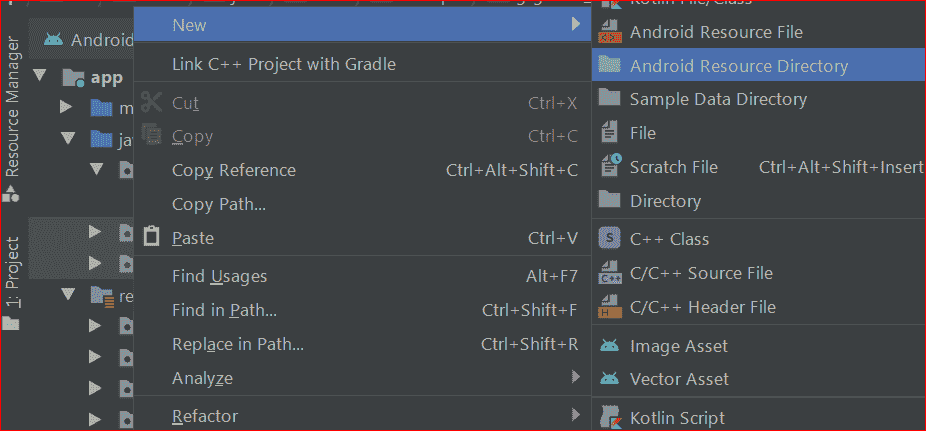This screenshot has height=431, width=926.
Task: Create new Android Resource File
Action: click(x=758, y=32)
